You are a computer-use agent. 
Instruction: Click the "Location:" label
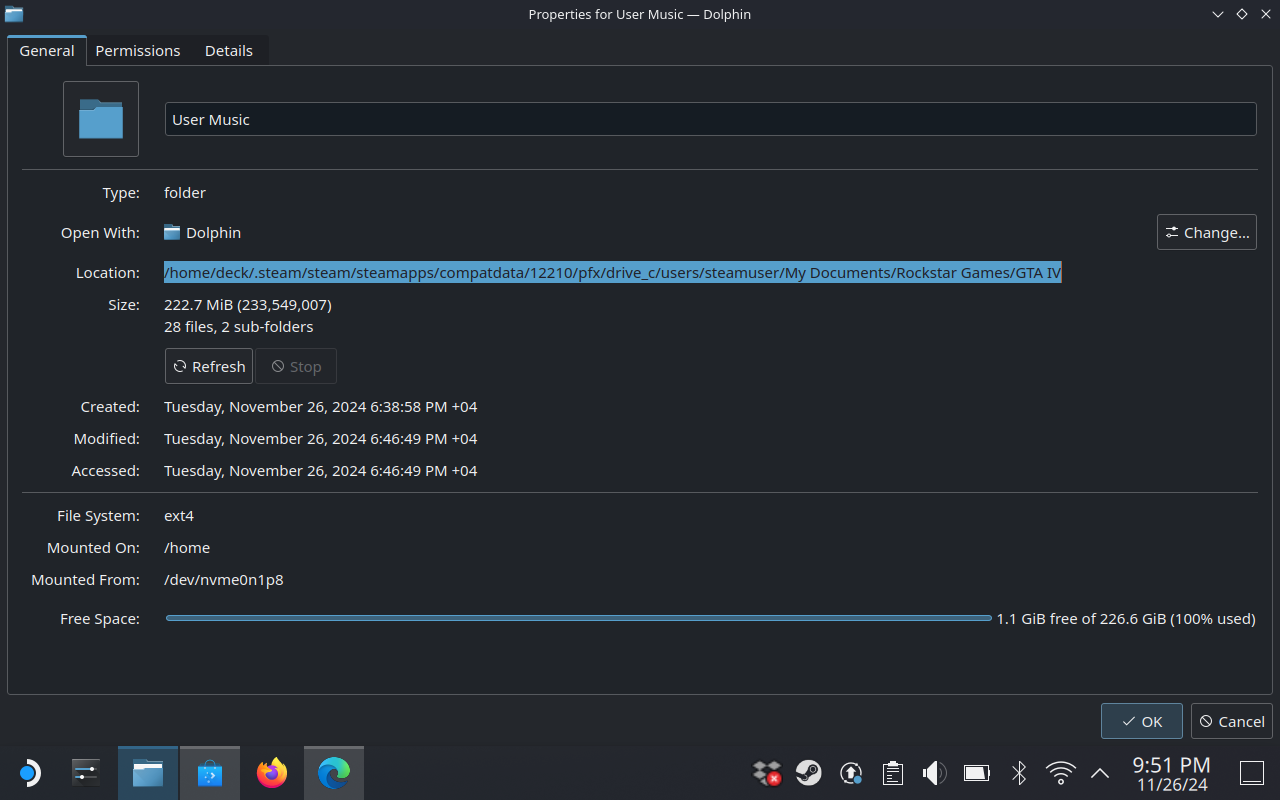[x=108, y=272]
